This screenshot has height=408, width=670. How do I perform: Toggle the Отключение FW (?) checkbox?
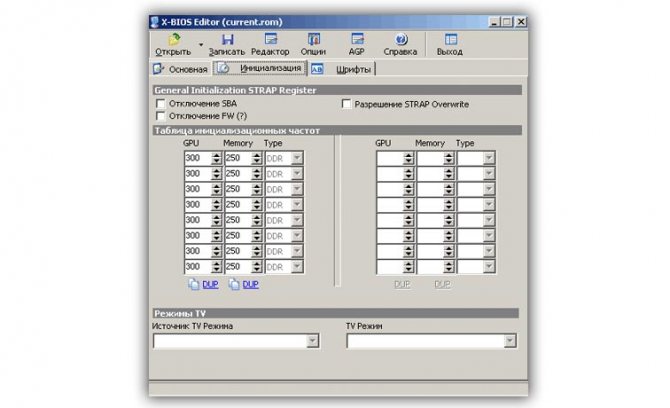[x=160, y=116]
